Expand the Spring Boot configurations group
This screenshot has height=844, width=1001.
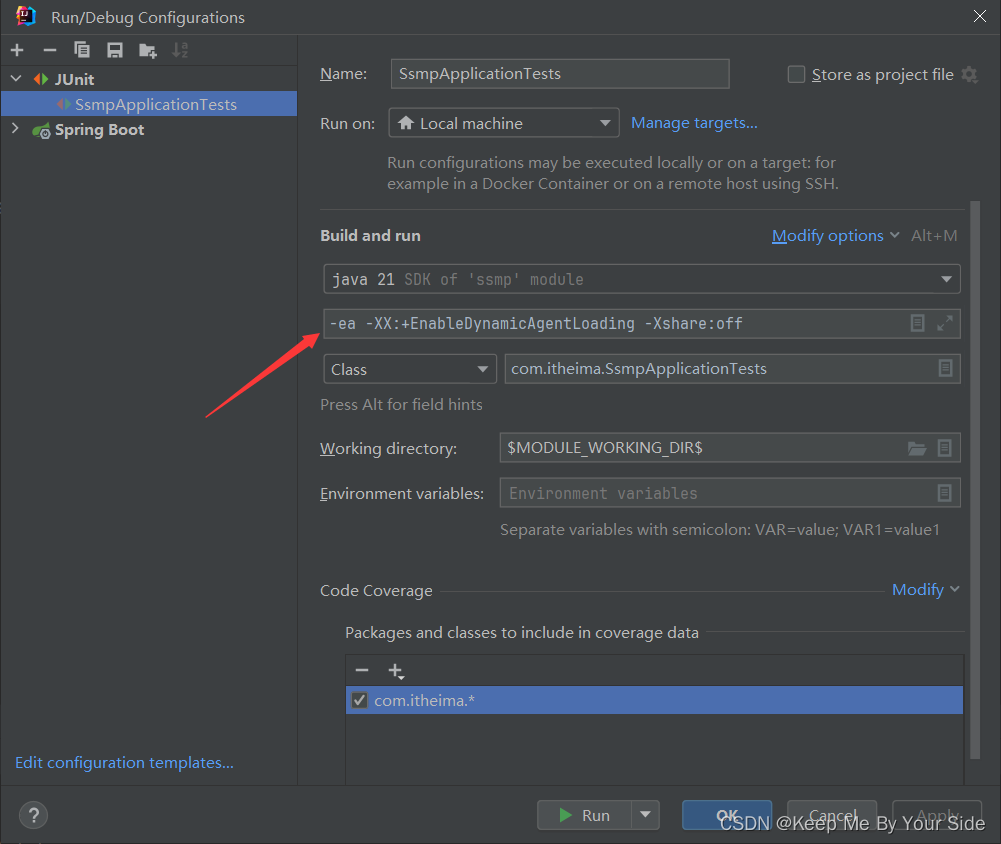(x=16, y=129)
